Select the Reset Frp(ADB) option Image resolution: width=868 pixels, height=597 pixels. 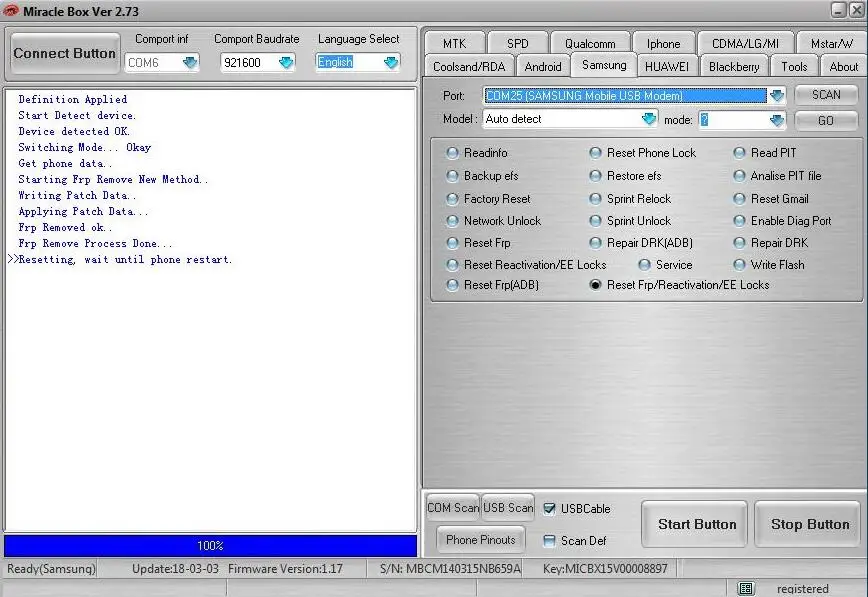452,285
